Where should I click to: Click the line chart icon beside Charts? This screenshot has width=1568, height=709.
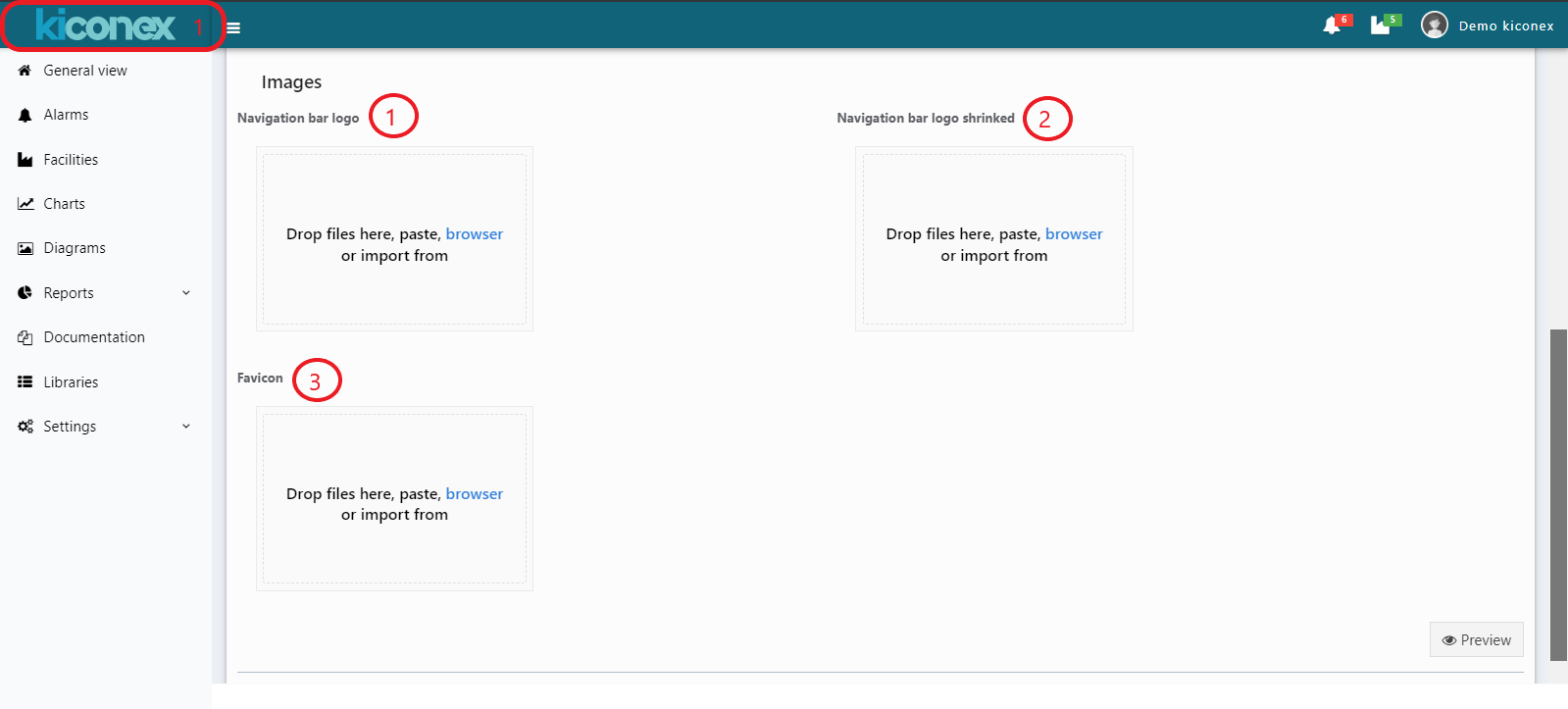(25, 204)
